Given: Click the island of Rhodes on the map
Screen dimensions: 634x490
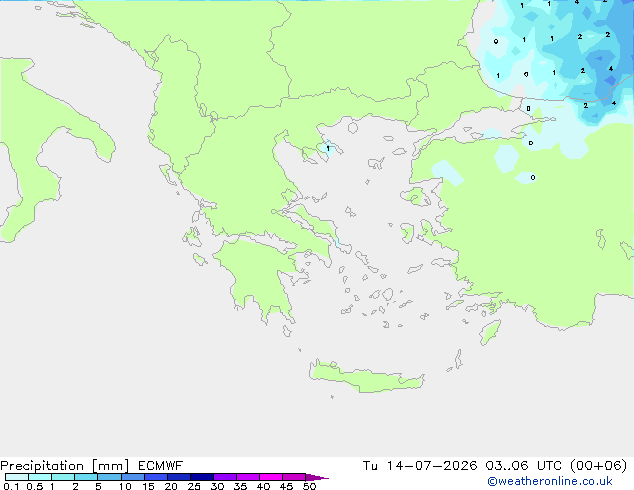Looking at the screenshot, I should click(x=490, y=332).
